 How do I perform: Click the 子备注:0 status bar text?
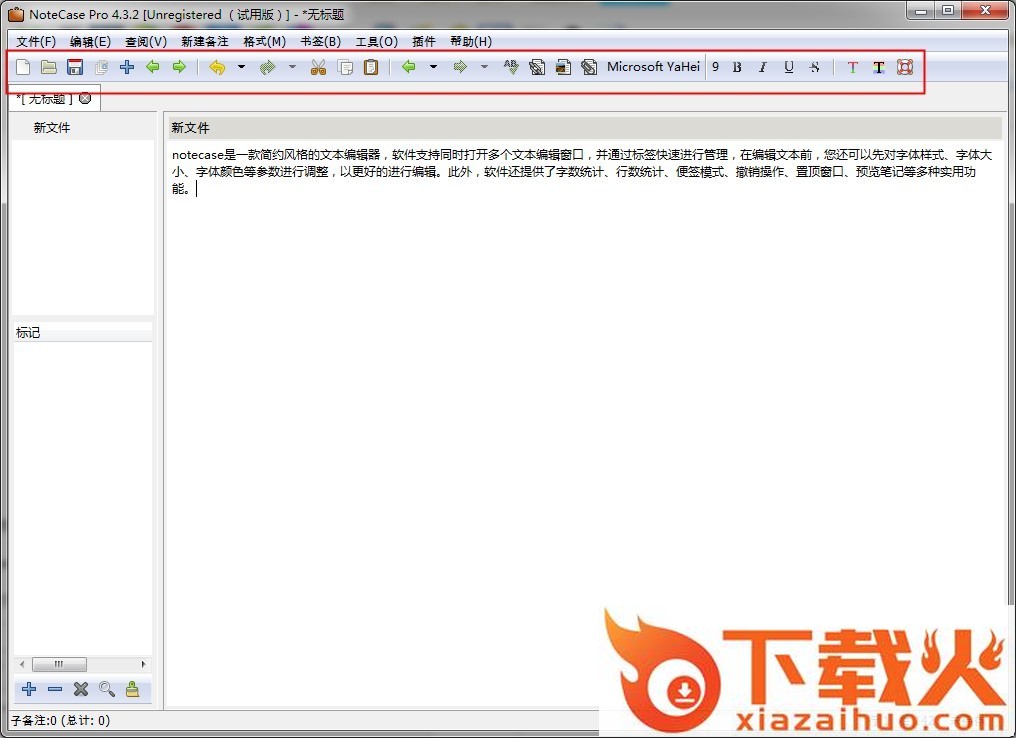click(60, 721)
